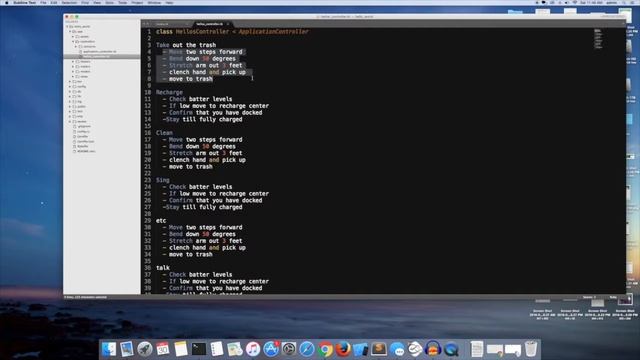Expand the concerns folder arrow
This screenshot has height=360, width=640.
[x=76, y=47]
